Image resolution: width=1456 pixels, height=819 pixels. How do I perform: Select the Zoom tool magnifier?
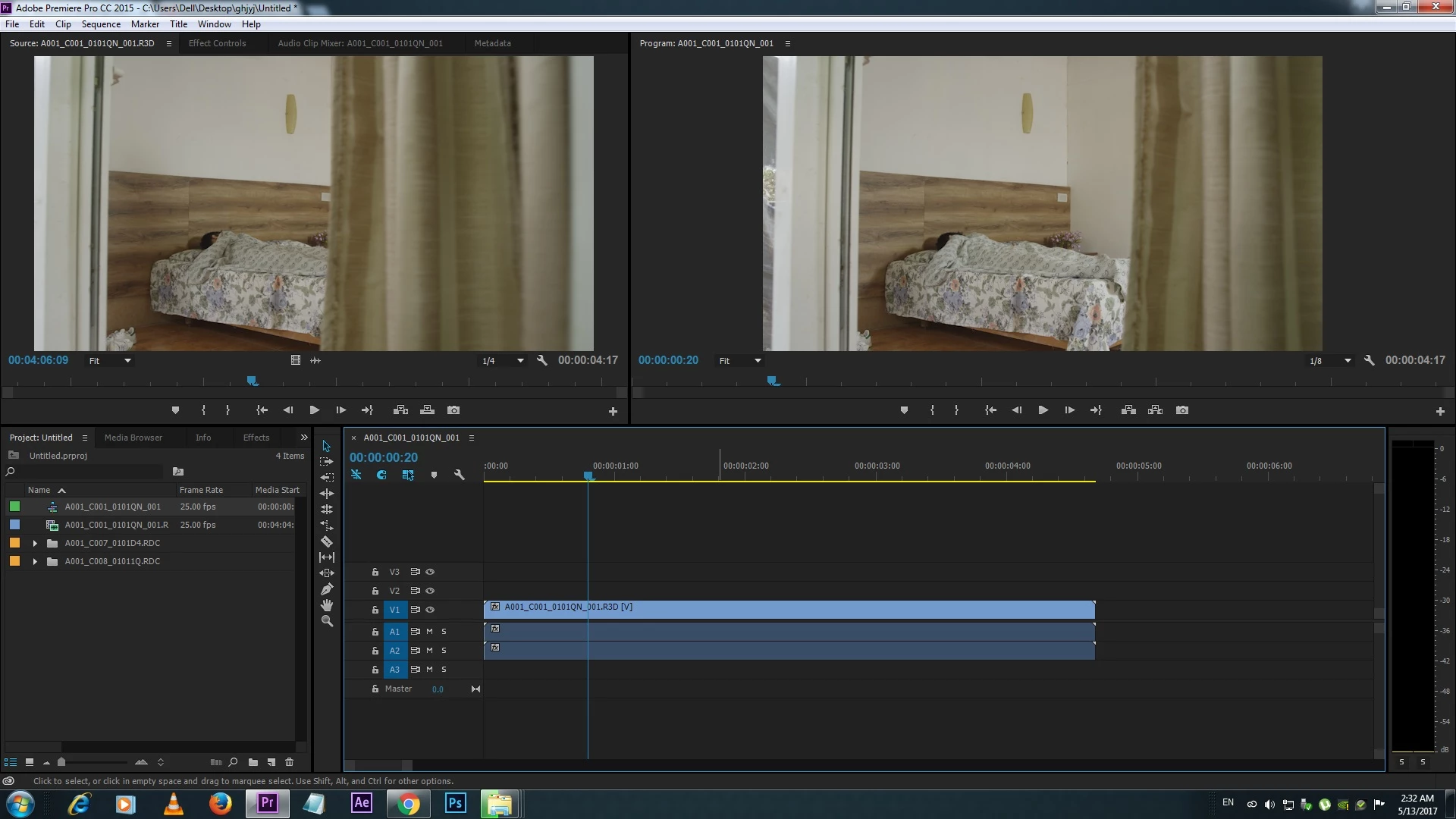coord(327,621)
